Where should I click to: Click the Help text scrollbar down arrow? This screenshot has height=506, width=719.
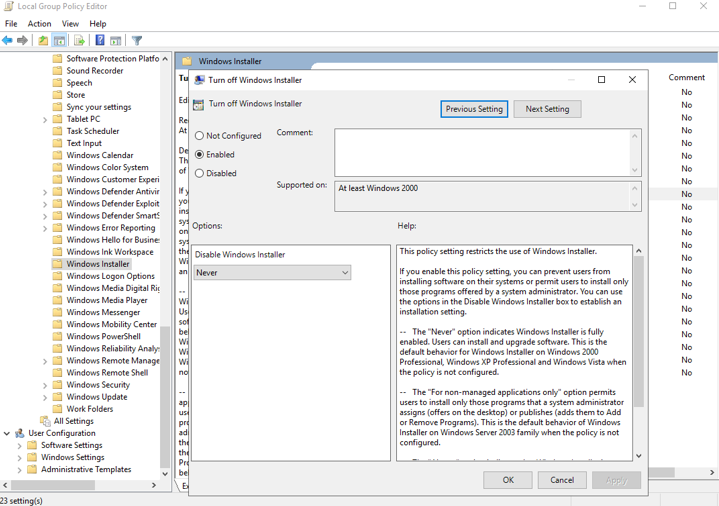pyautogui.click(x=638, y=456)
